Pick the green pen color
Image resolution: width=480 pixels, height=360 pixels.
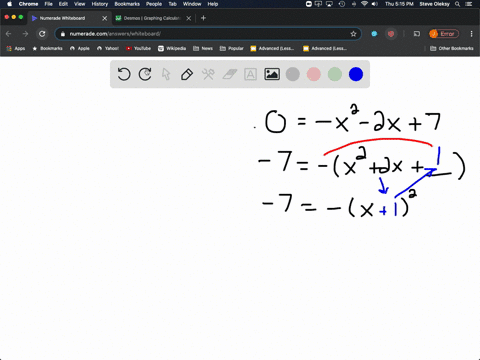click(x=335, y=74)
